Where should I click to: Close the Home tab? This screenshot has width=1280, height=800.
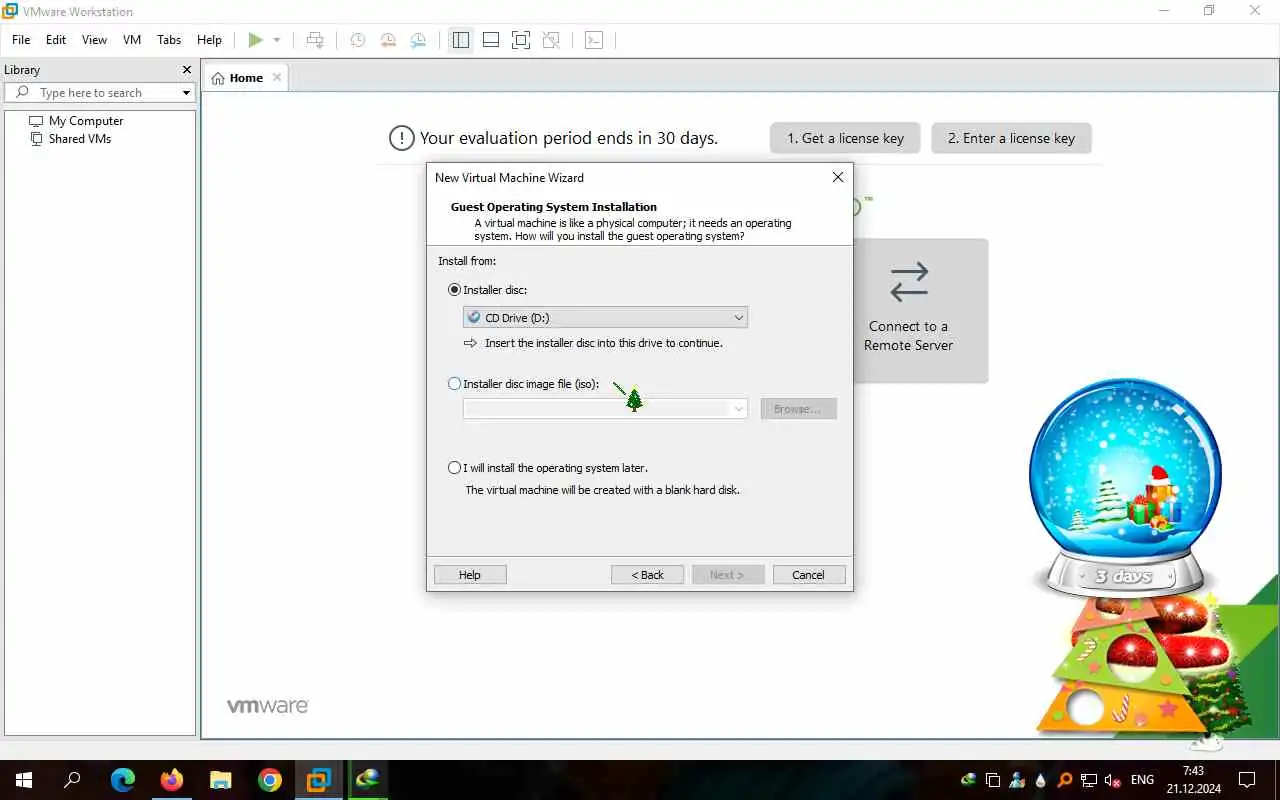pos(277,77)
